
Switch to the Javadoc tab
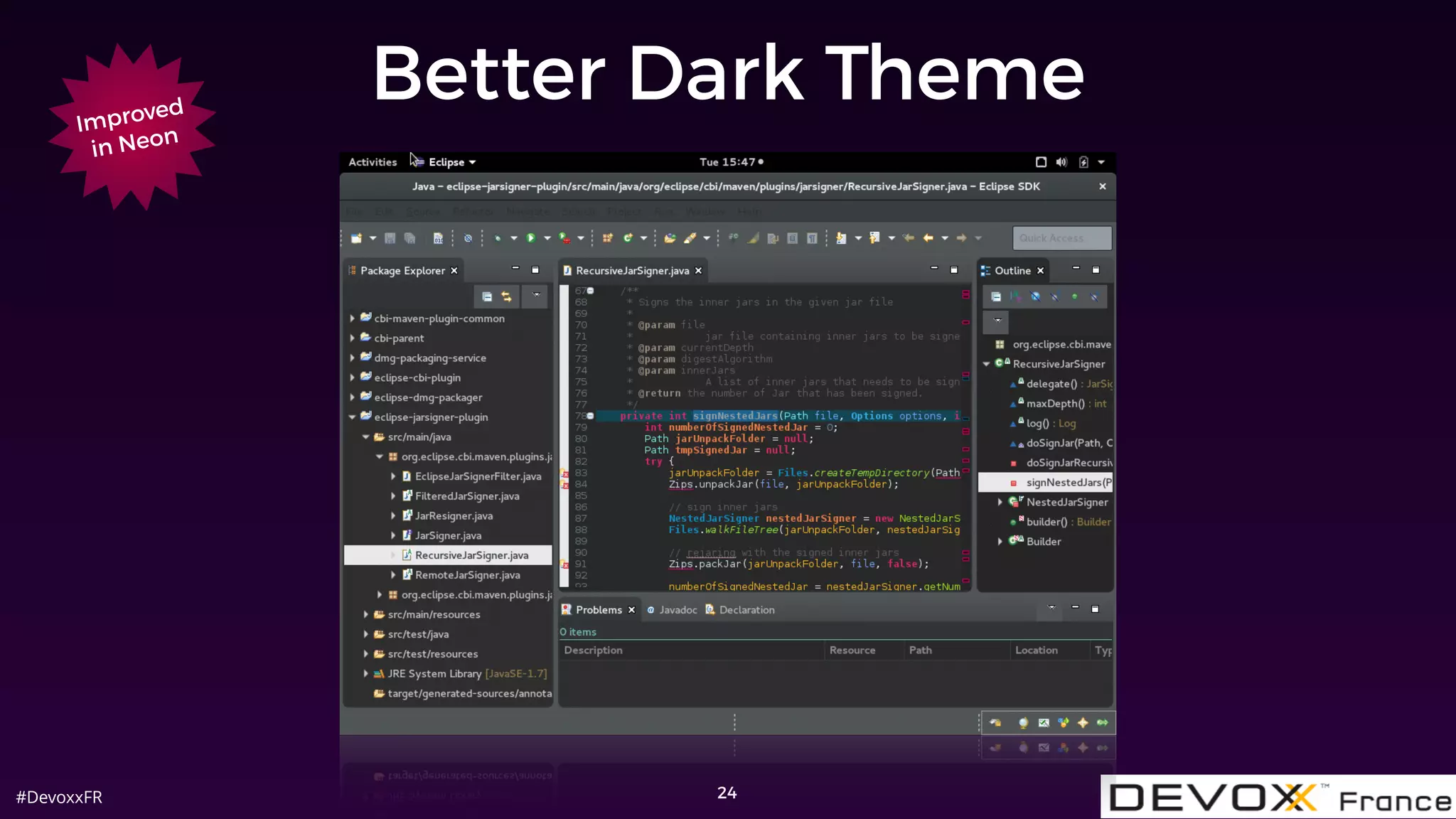[x=672, y=610]
